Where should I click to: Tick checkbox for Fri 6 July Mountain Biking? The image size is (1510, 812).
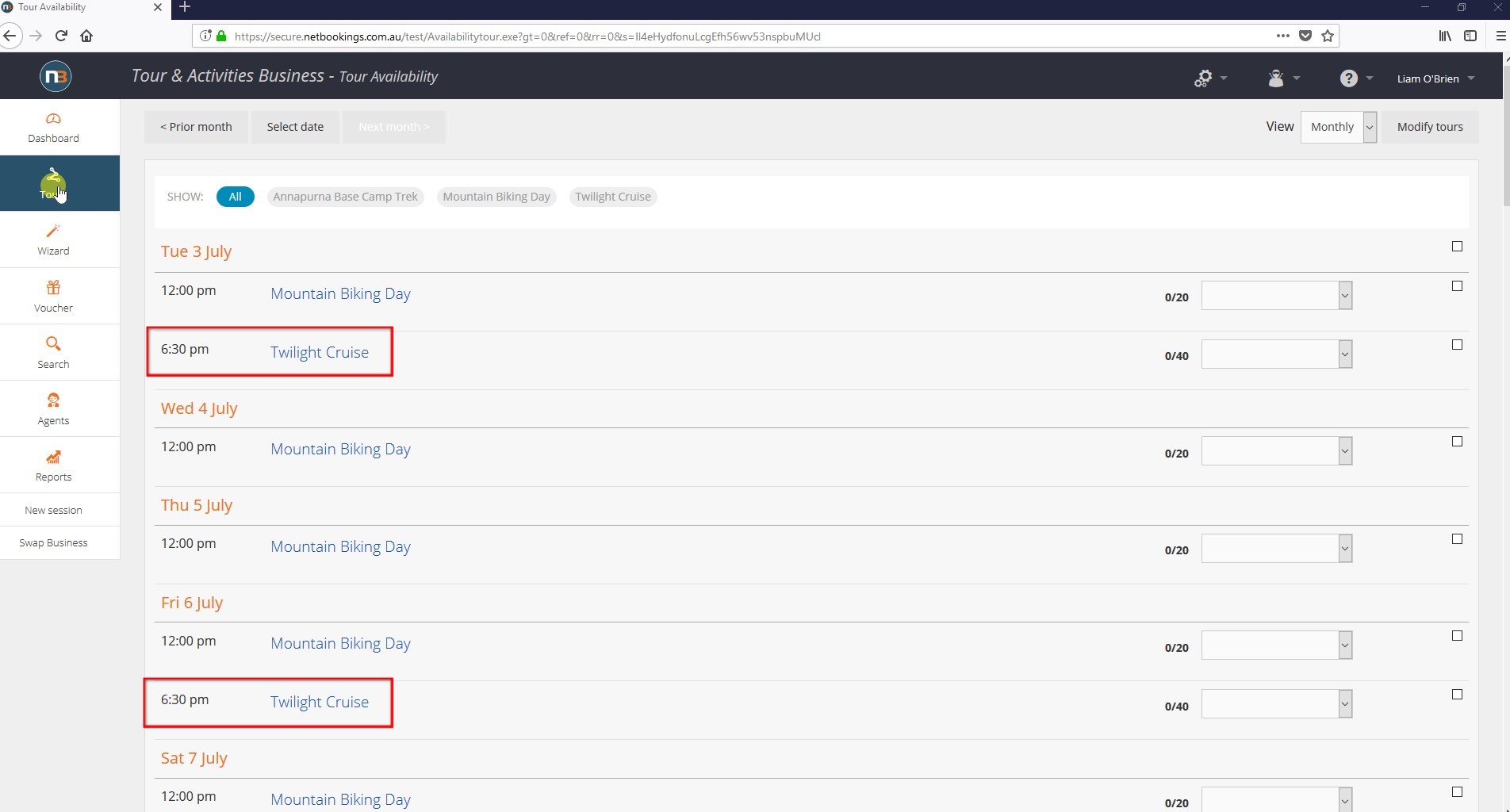1457,636
